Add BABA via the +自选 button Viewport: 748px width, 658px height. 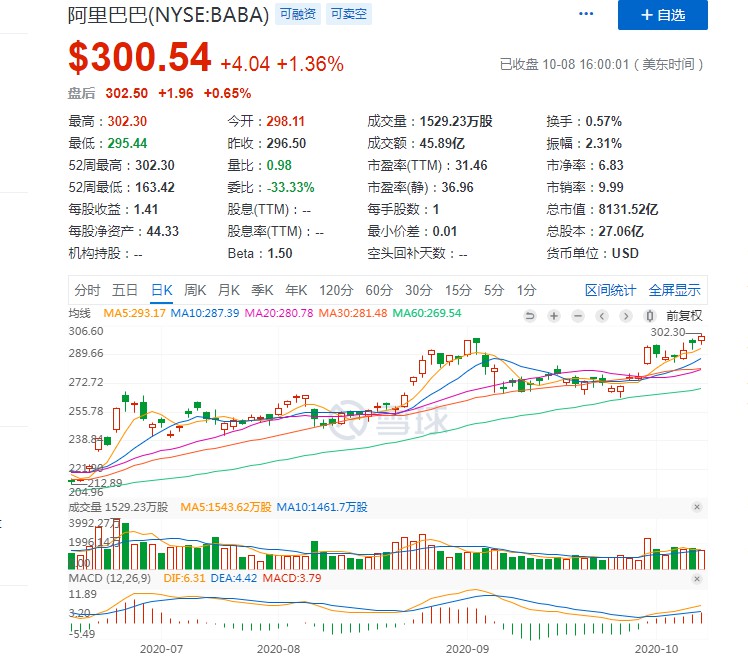pos(663,15)
